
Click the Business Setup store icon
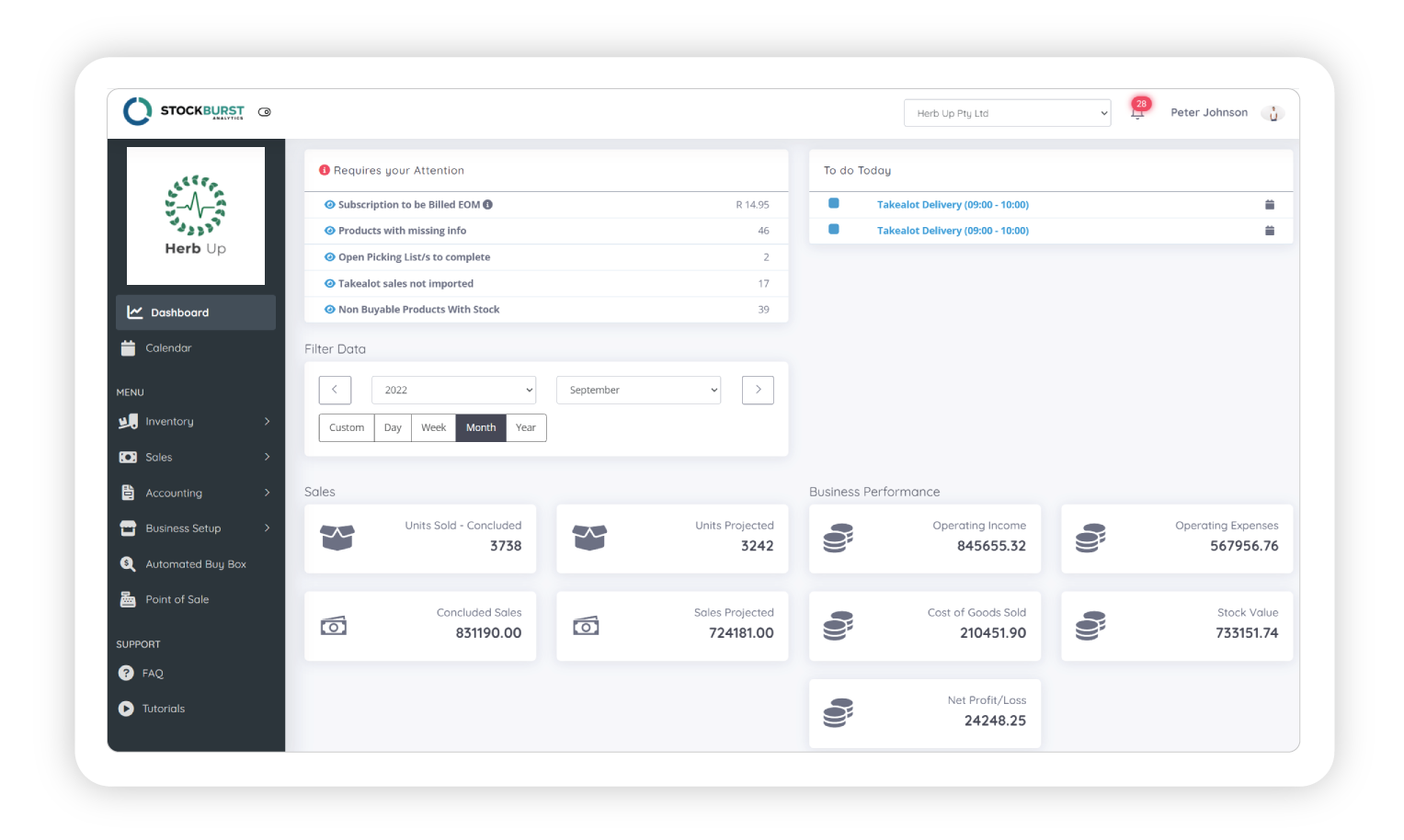click(x=128, y=528)
